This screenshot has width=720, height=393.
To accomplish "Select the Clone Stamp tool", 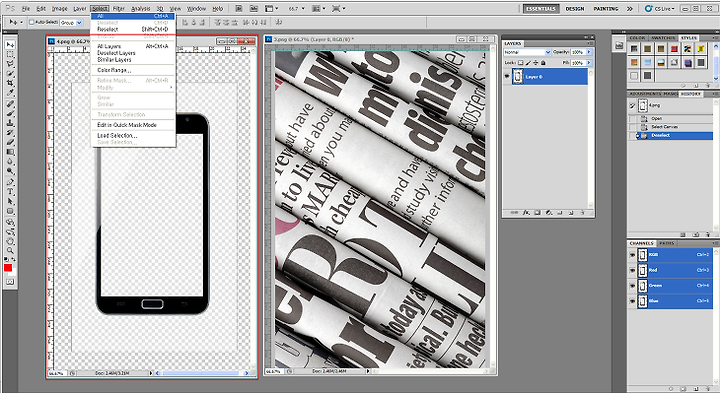I will tap(10, 123).
